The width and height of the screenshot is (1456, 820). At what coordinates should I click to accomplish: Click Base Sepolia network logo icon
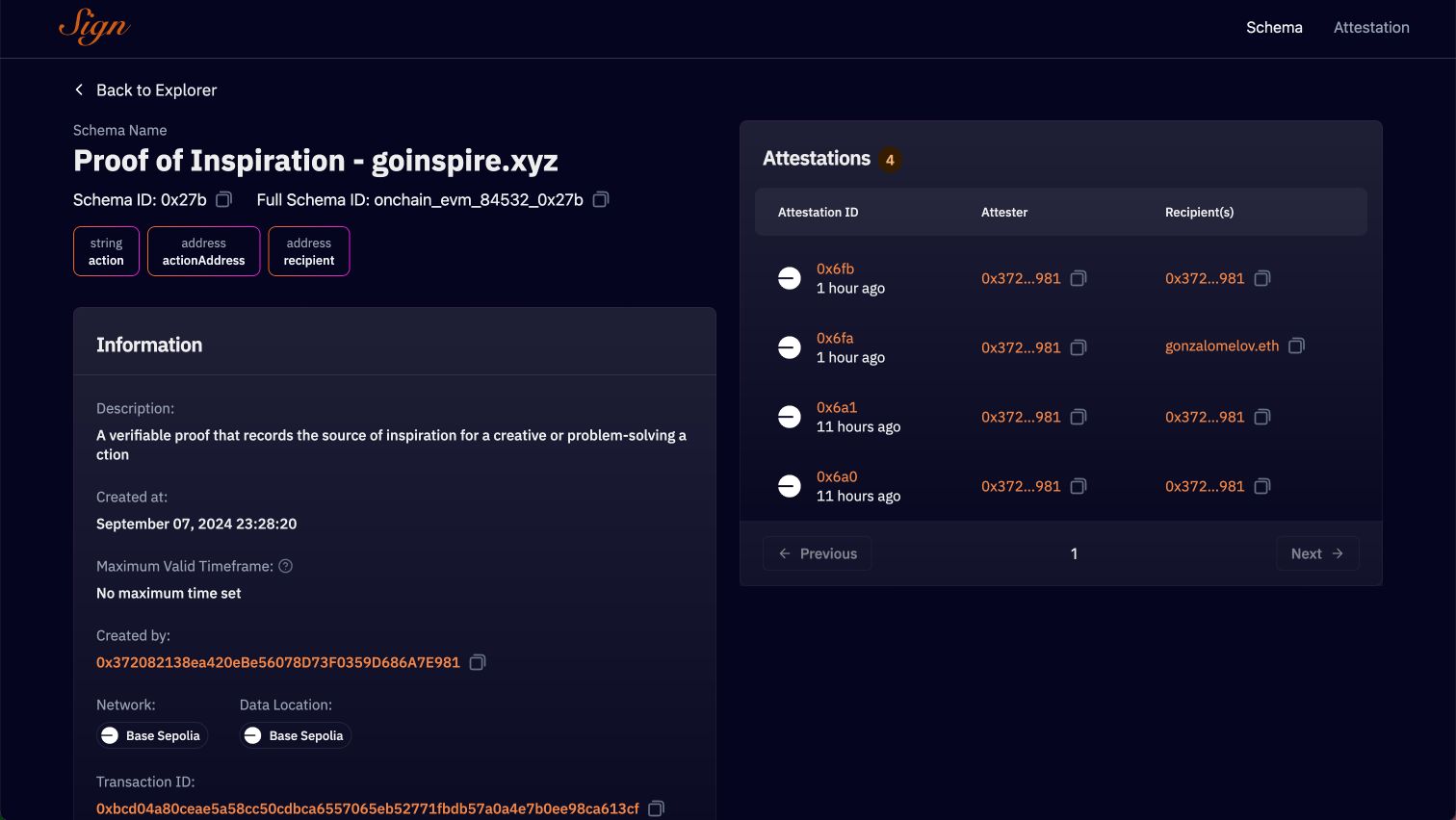[x=110, y=735]
